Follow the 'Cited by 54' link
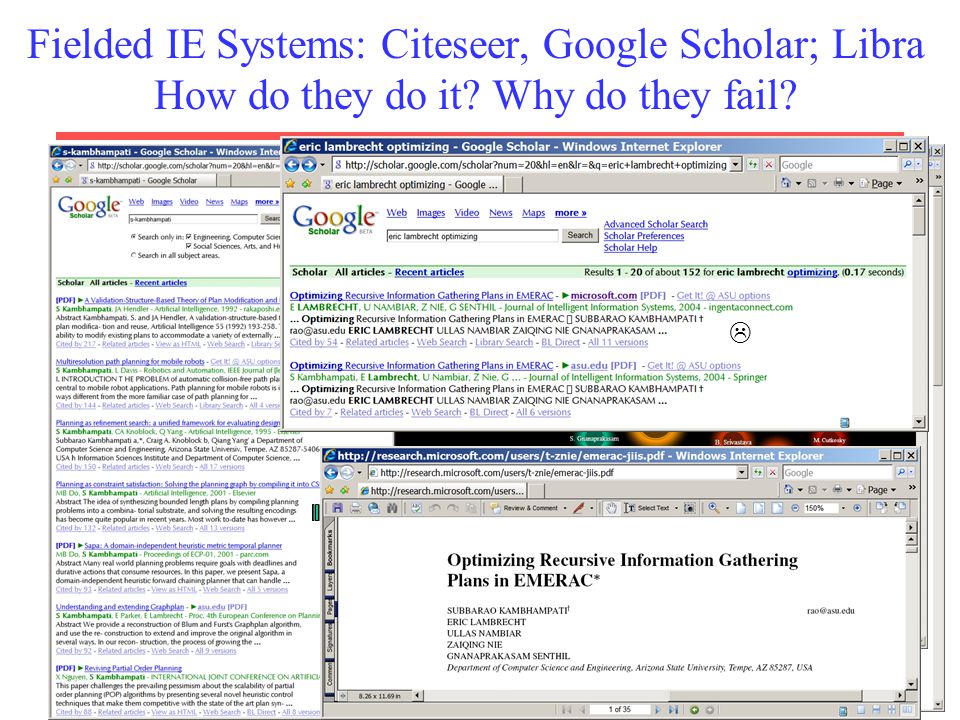This screenshot has width=960, height=720. pos(313,342)
